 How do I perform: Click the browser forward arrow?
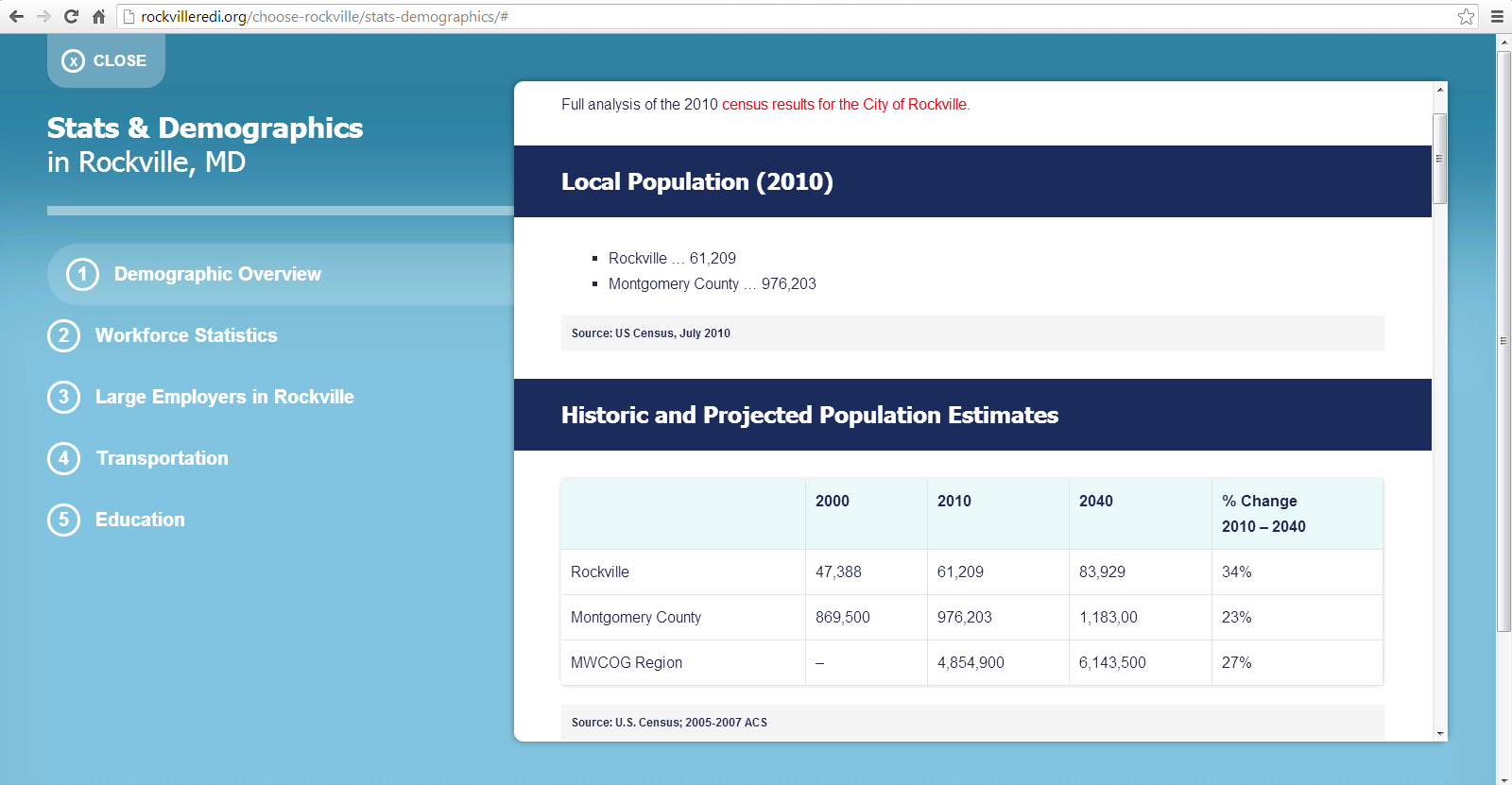coord(43,16)
